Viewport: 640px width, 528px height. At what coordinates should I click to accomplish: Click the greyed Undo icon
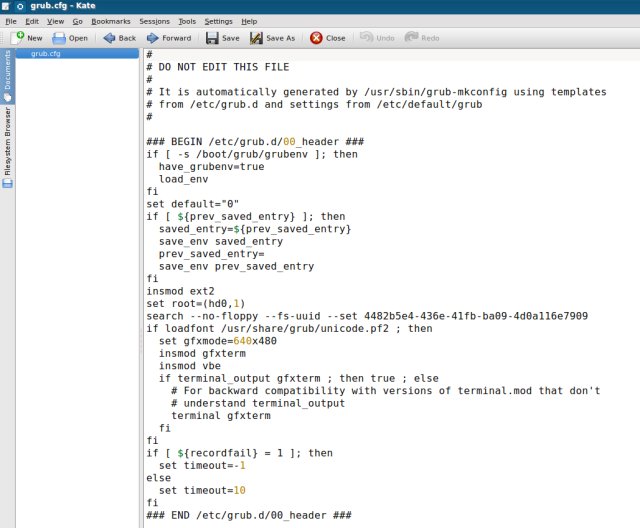366,38
